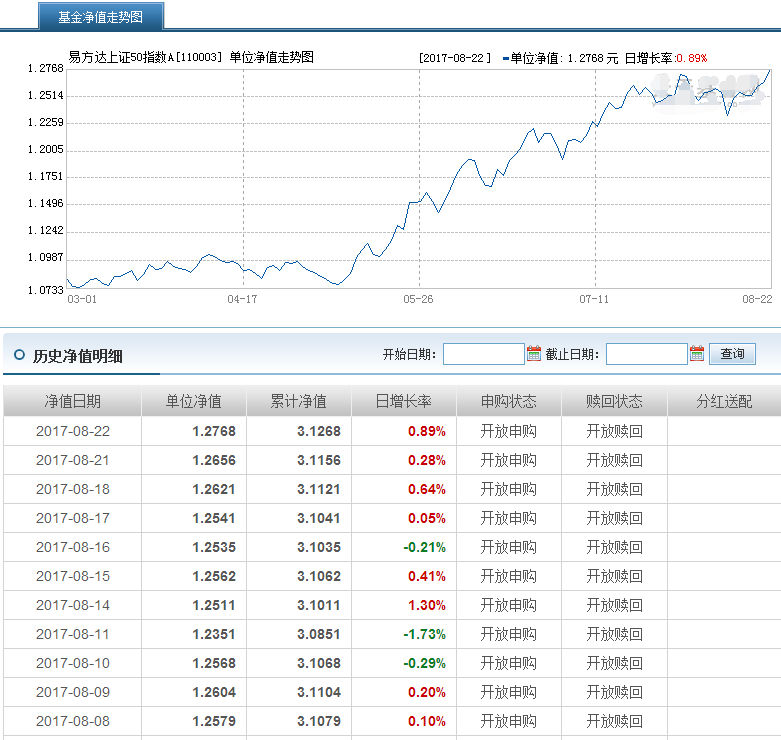Click daily growth rate 0.10%
Image resolution: width=781 pixels, height=740 pixels.
point(427,721)
